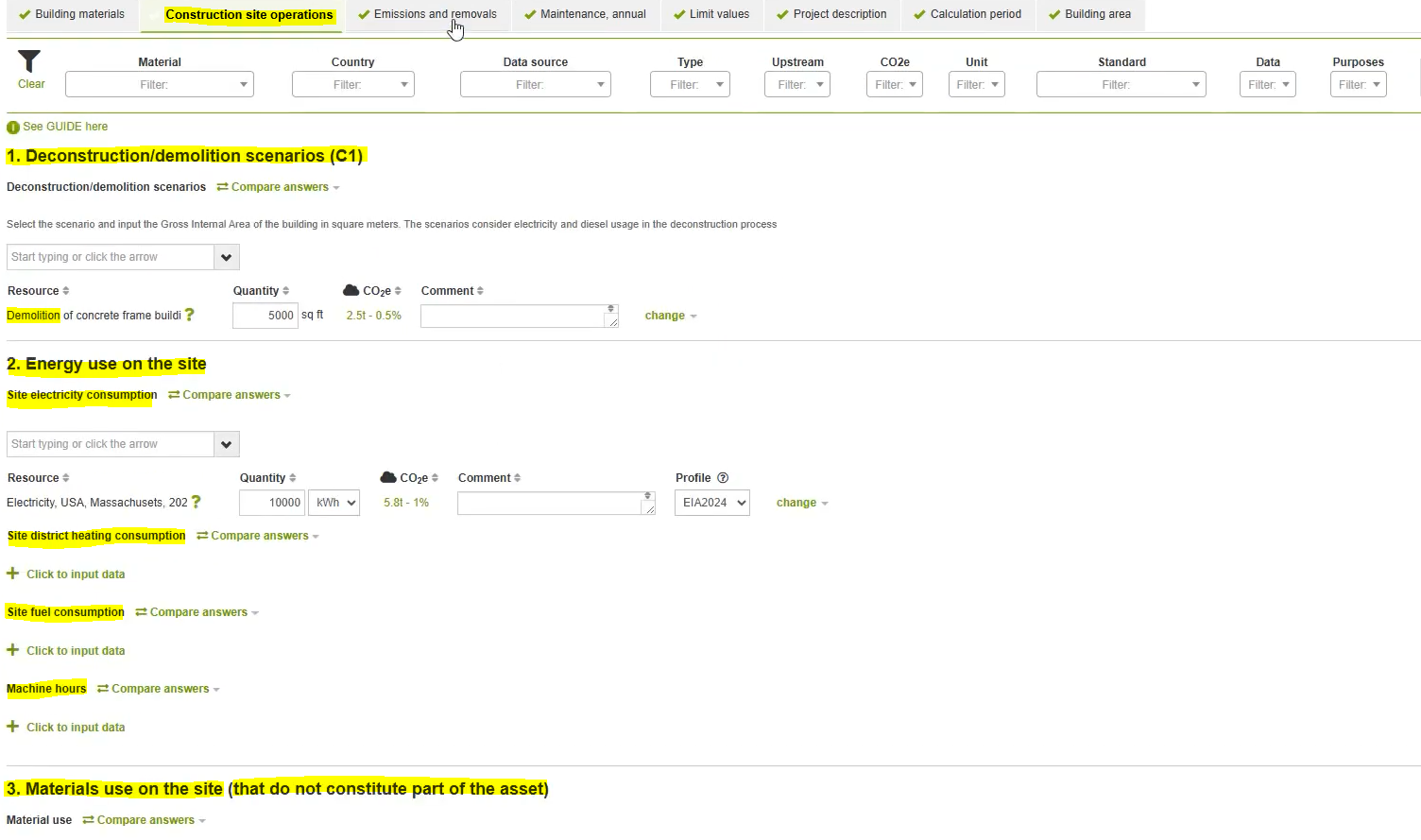Open help via question mark beside Demolition resource
The height and width of the screenshot is (840, 1421).
189,315
